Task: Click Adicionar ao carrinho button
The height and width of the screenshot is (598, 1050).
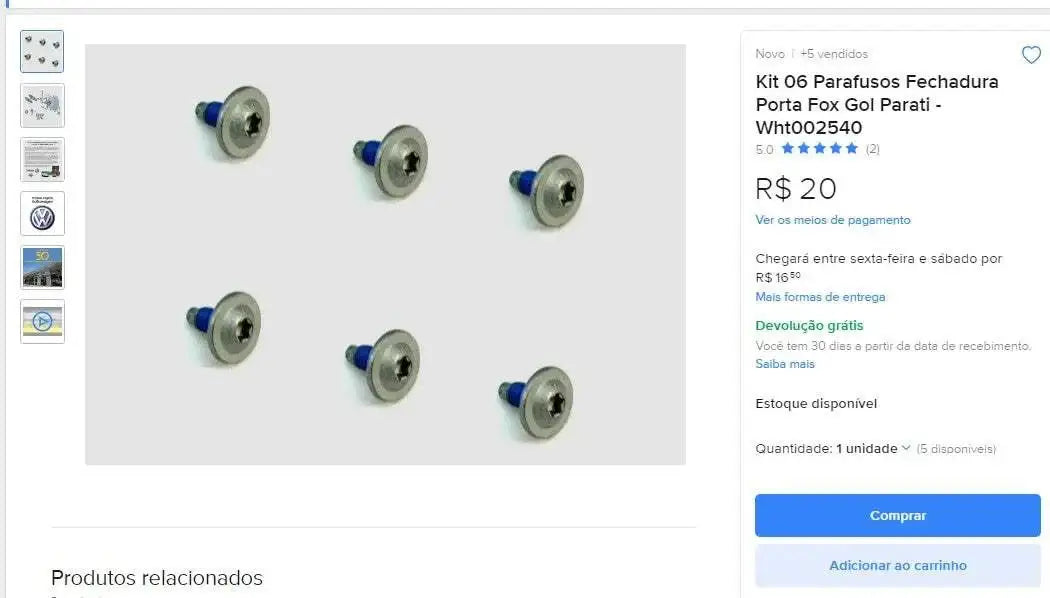Action: pos(897,565)
